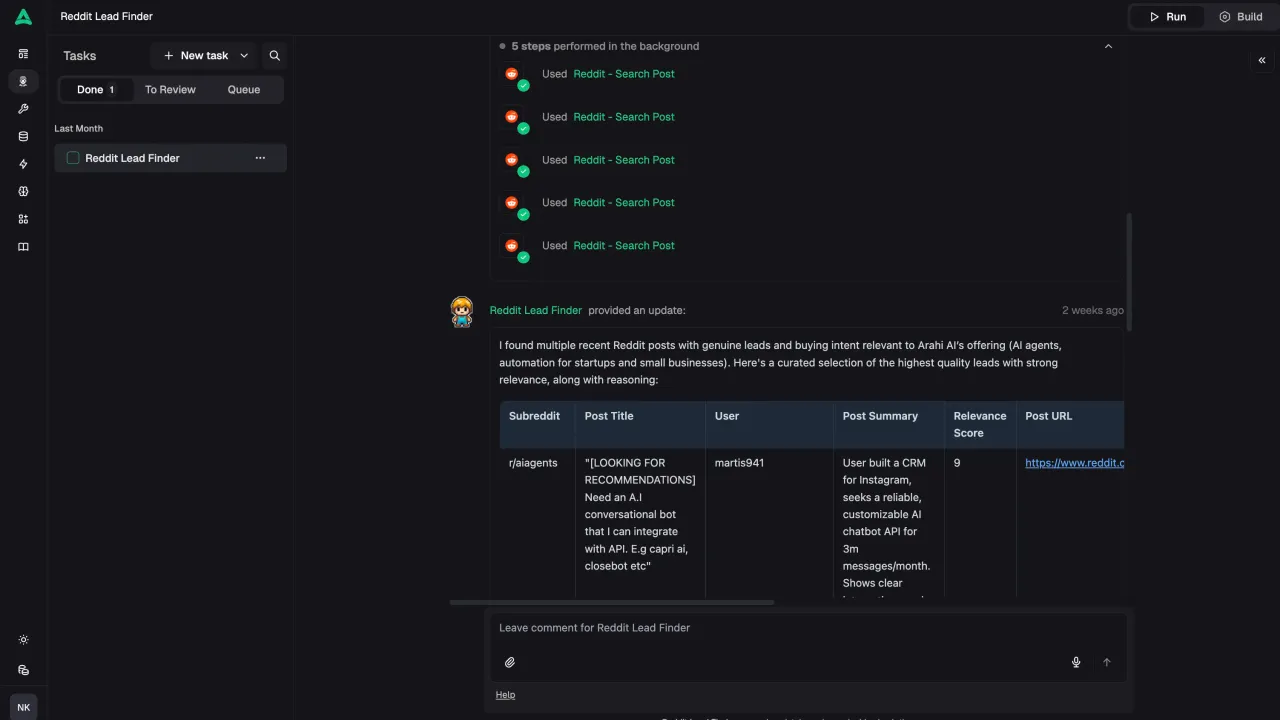The image size is (1280, 720).
Task: Select the martis941 user cell
Action: (x=769, y=523)
